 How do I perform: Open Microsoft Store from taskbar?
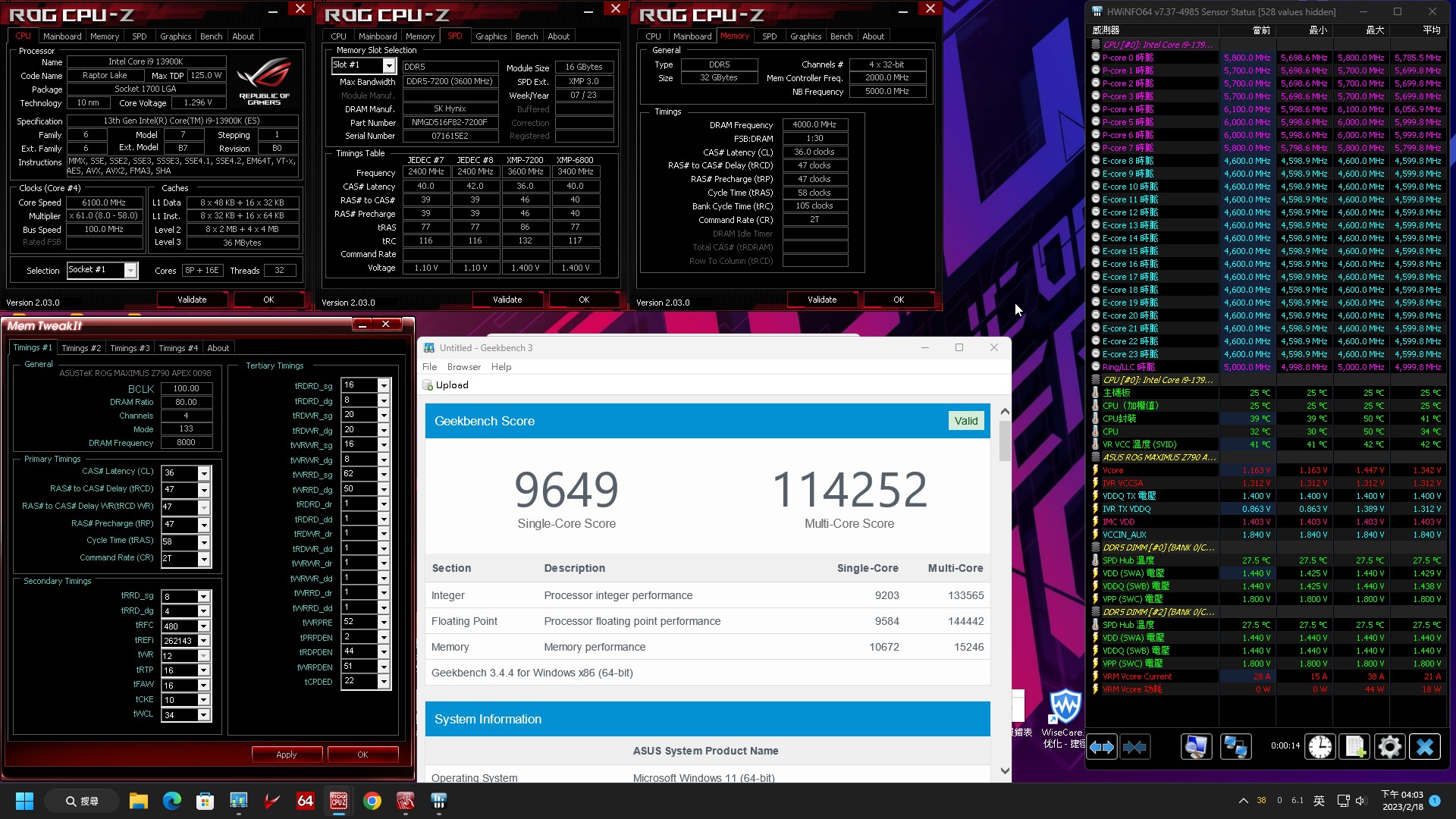pos(205,801)
